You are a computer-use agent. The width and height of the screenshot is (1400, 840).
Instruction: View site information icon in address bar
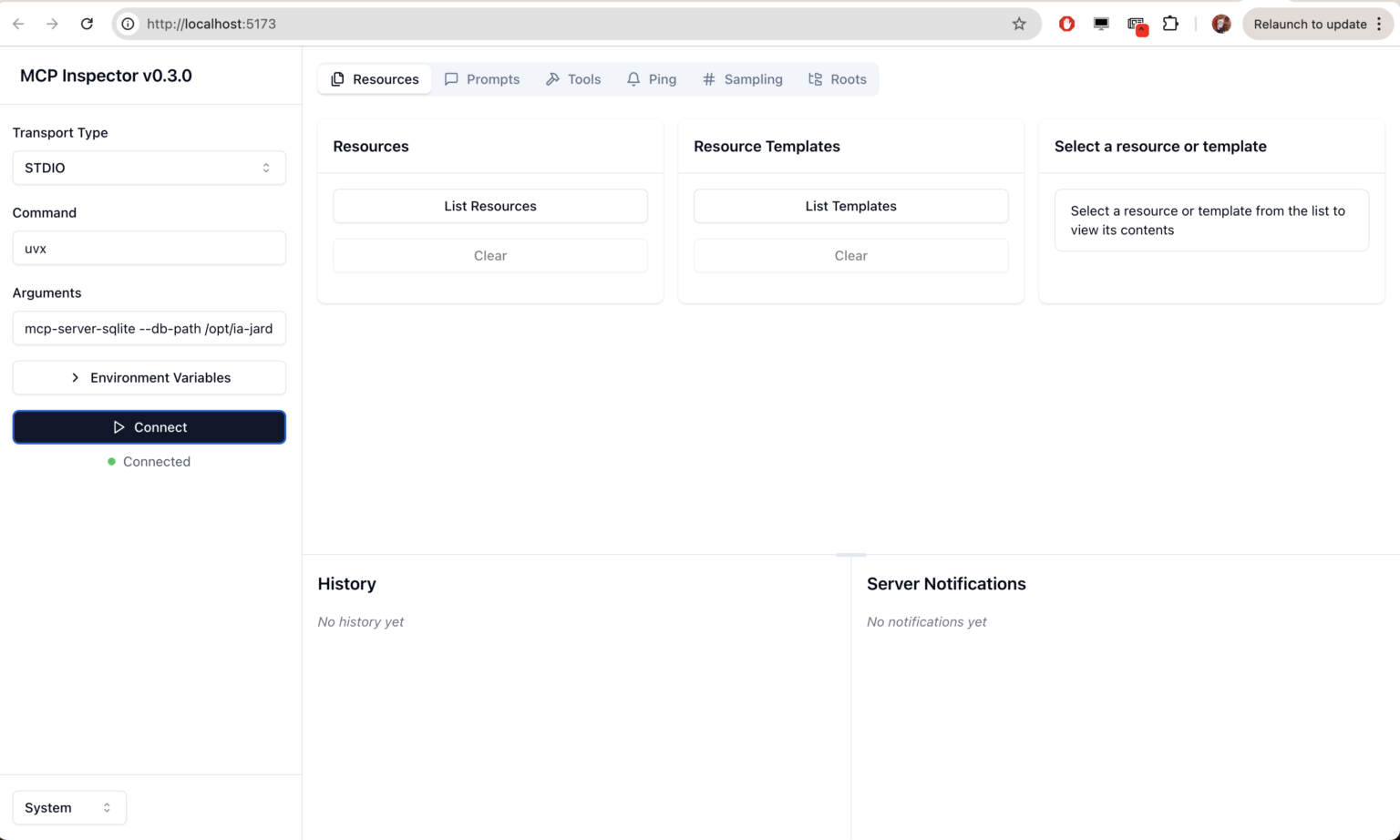tap(129, 24)
